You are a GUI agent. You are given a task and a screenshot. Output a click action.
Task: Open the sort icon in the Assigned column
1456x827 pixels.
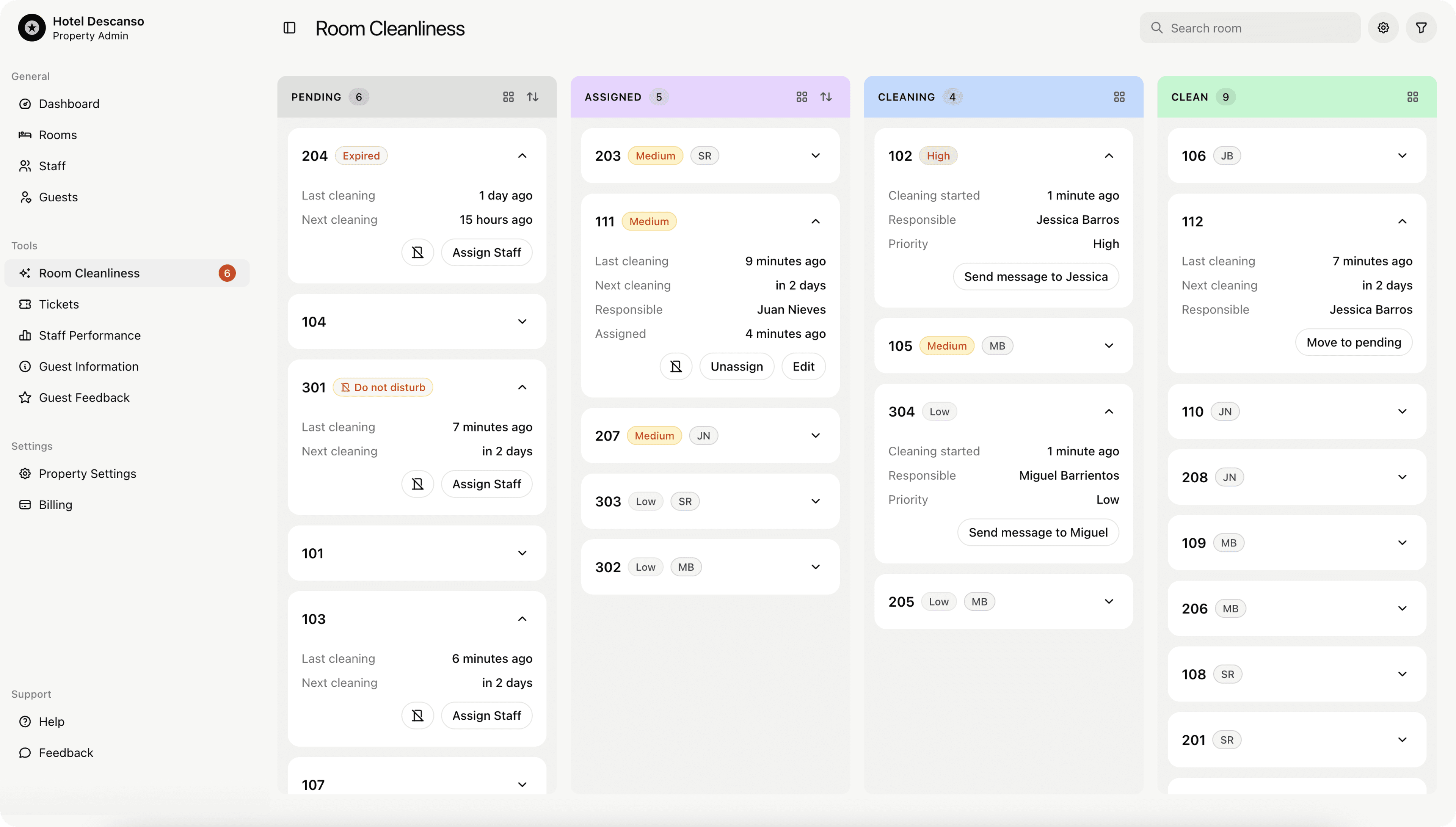click(x=826, y=97)
